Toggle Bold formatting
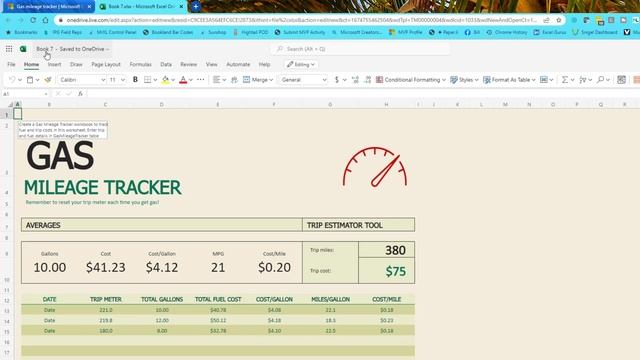This screenshot has width=640, height=360. tap(135, 80)
